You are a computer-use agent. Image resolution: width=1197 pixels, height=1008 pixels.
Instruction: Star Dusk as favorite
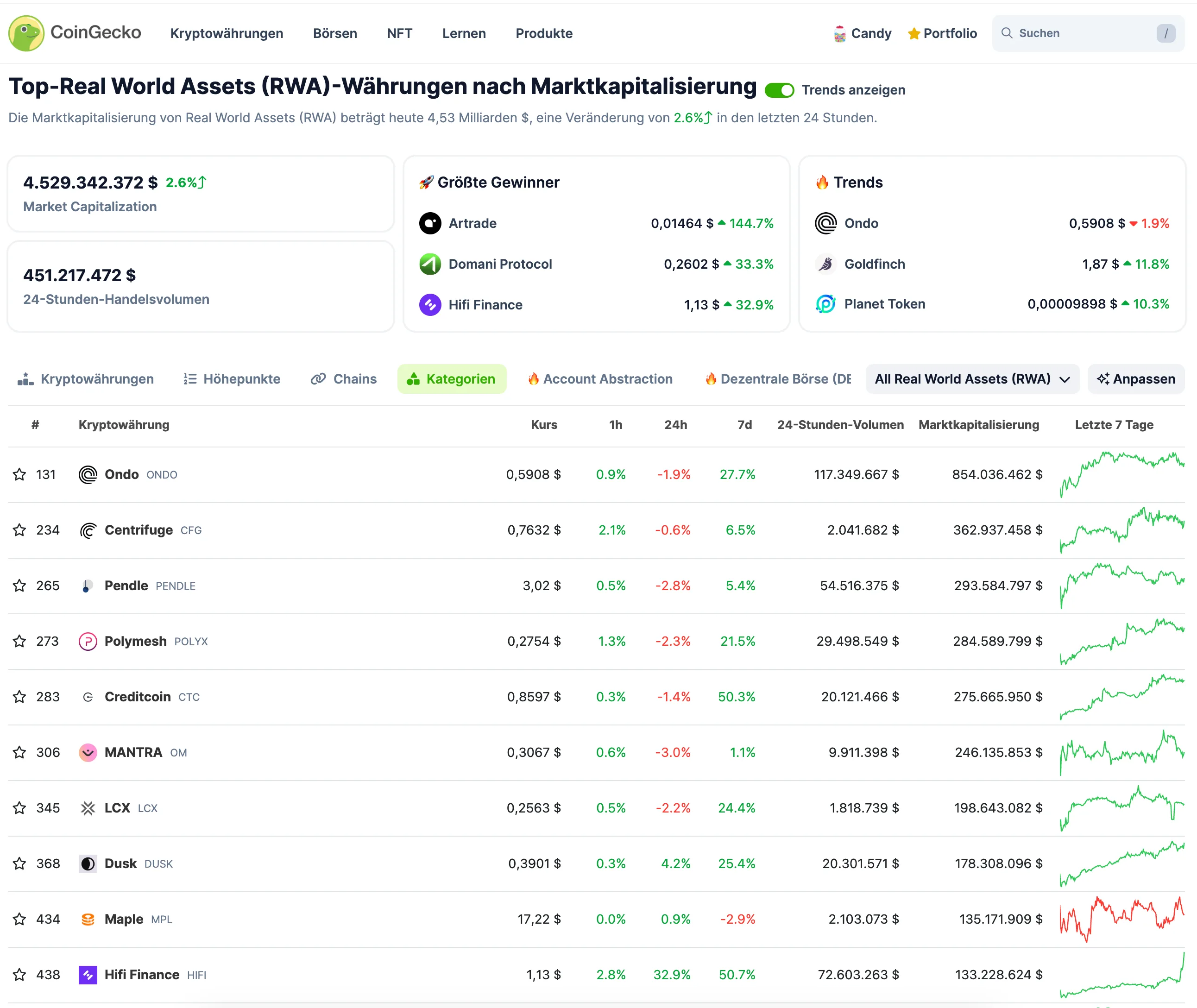19,863
